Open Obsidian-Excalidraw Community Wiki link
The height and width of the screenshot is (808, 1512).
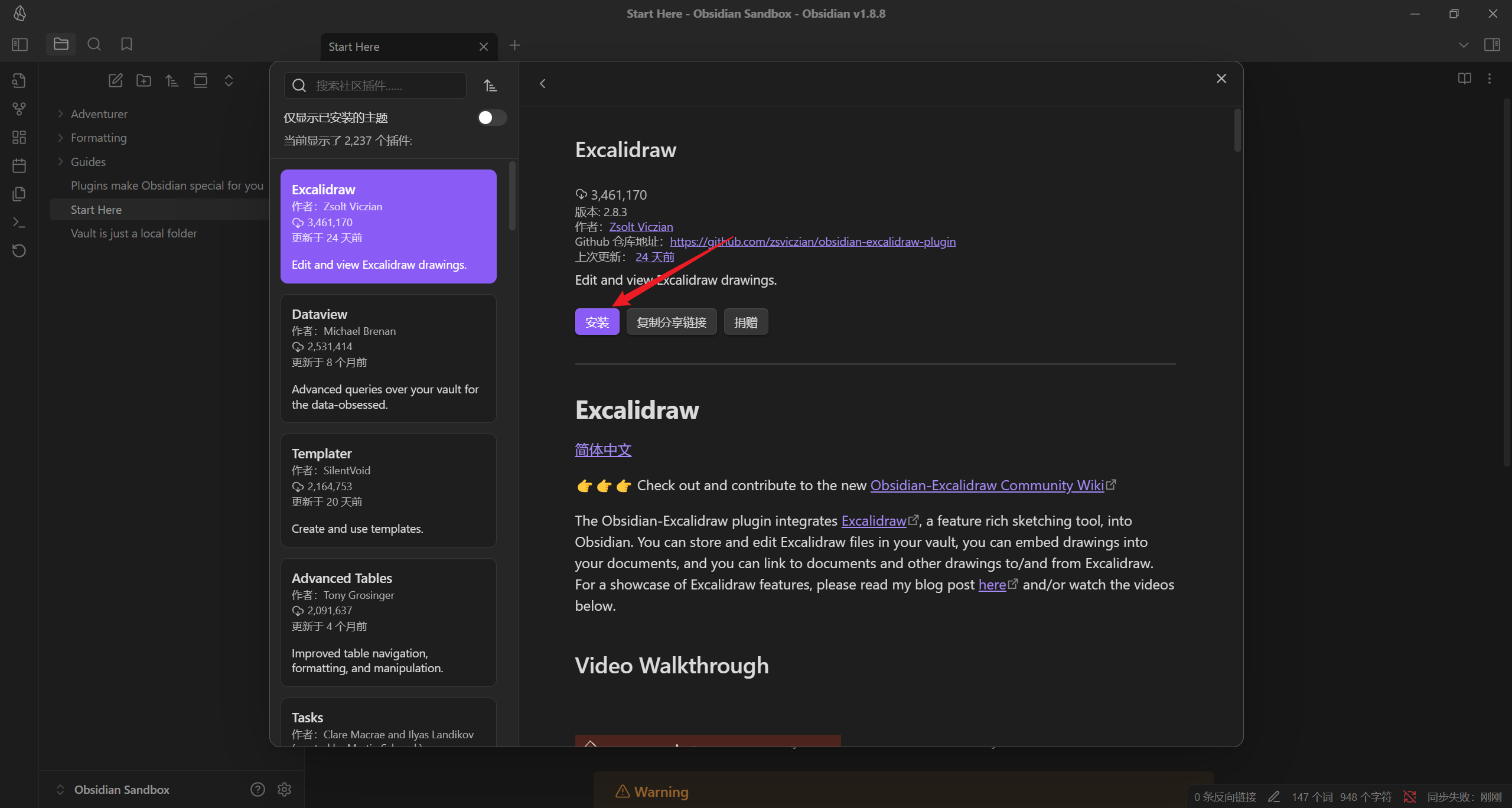tap(987, 486)
